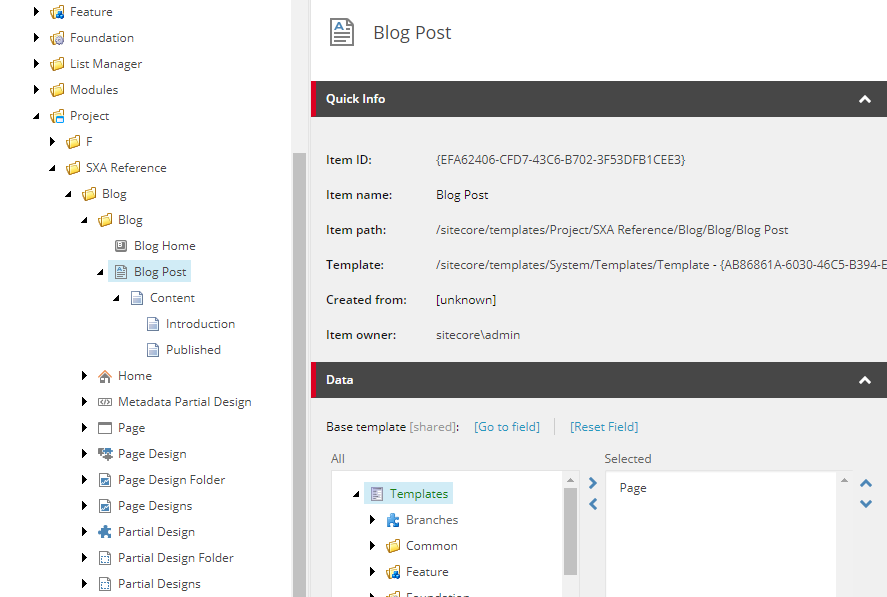Image resolution: width=887 pixels, height=597 pixels.
Task: Click the Project folder icon
Action: click(57, 116)
